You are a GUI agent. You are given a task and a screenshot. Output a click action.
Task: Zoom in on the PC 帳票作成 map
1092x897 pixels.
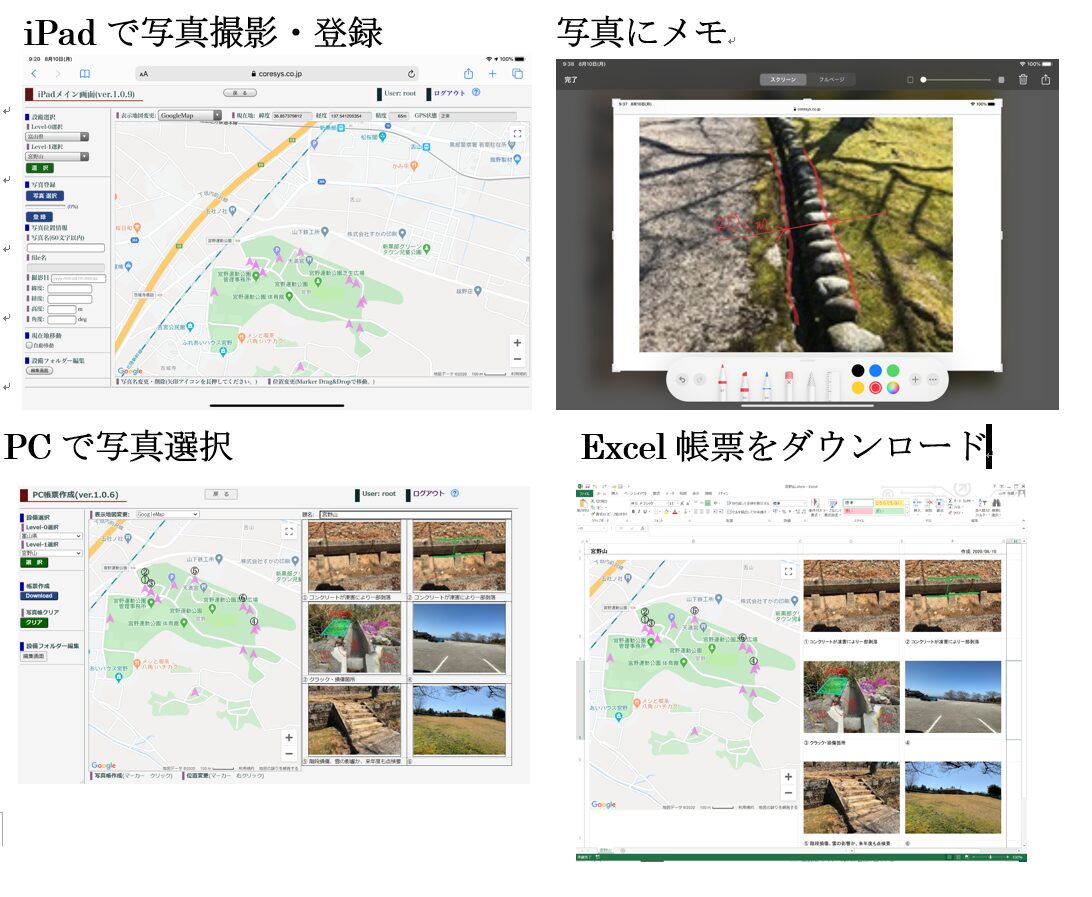[x=289, y=738]
